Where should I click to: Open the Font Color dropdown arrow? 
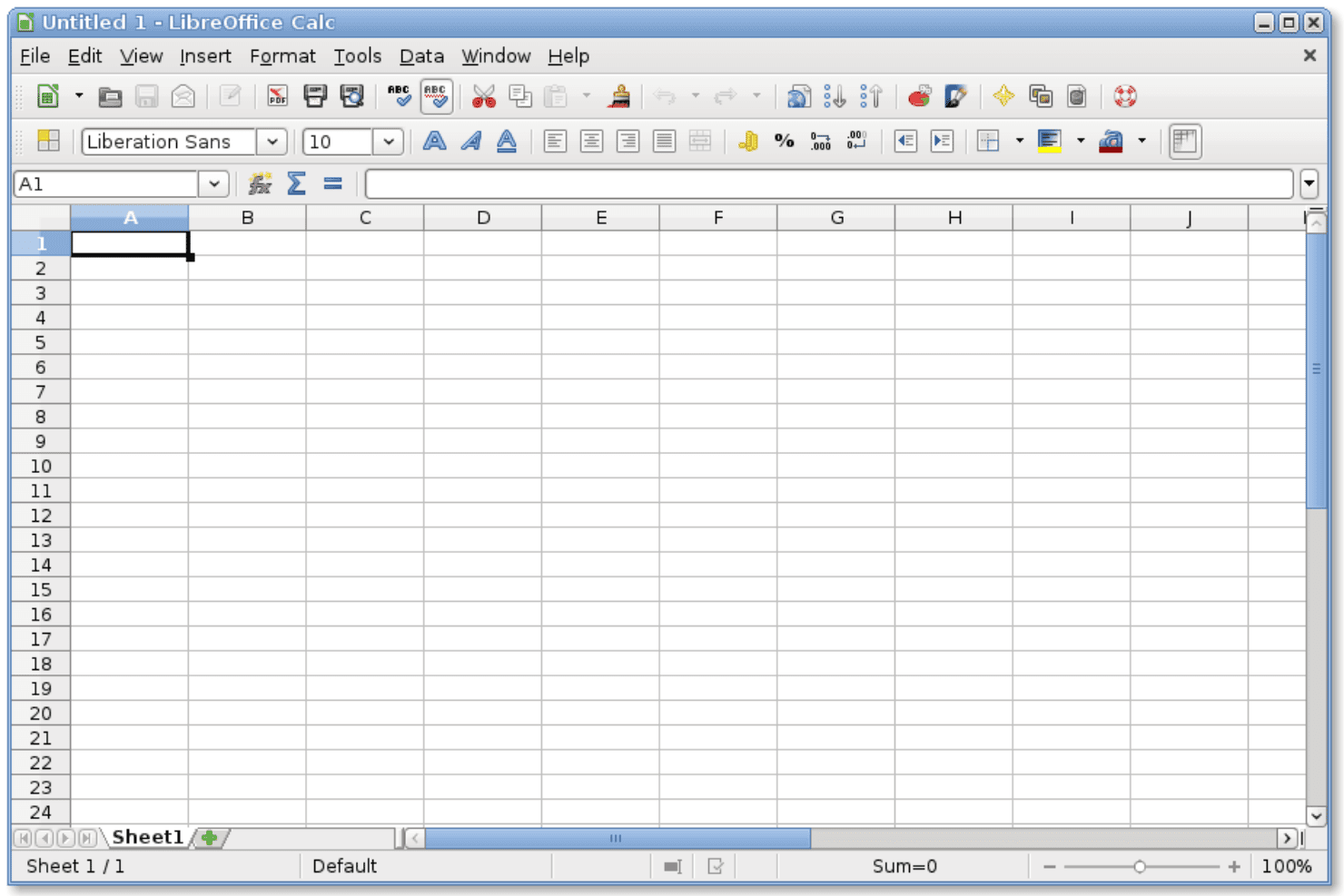(1141, 142)
